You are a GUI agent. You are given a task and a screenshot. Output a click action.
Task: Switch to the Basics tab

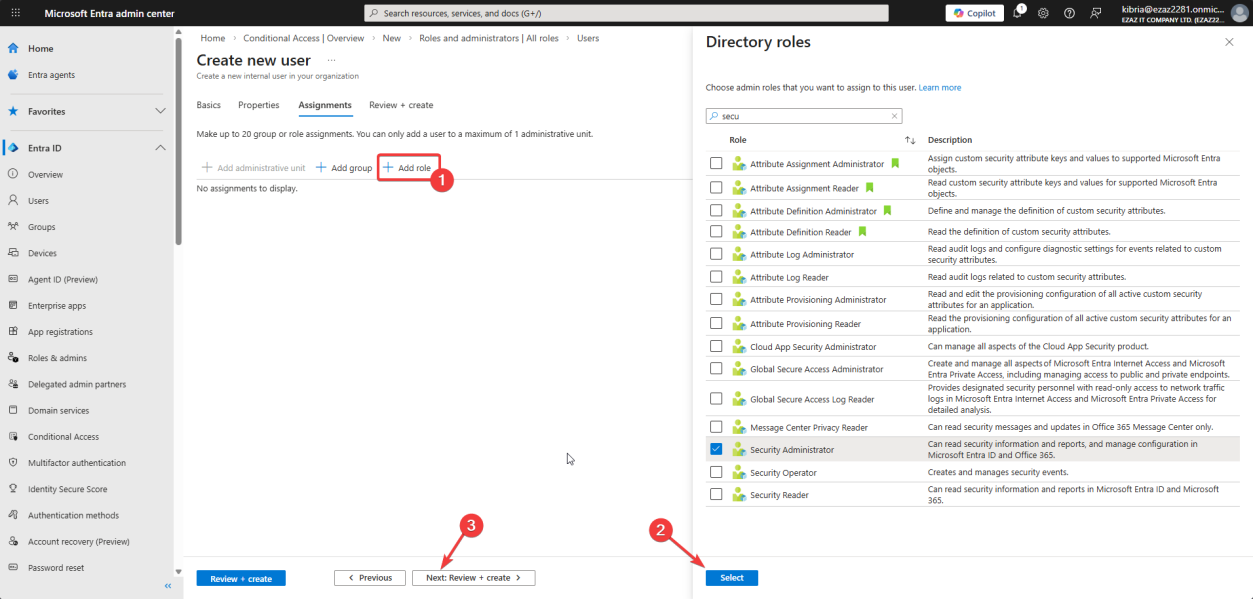pyautogui.click(x=208, y=105)
